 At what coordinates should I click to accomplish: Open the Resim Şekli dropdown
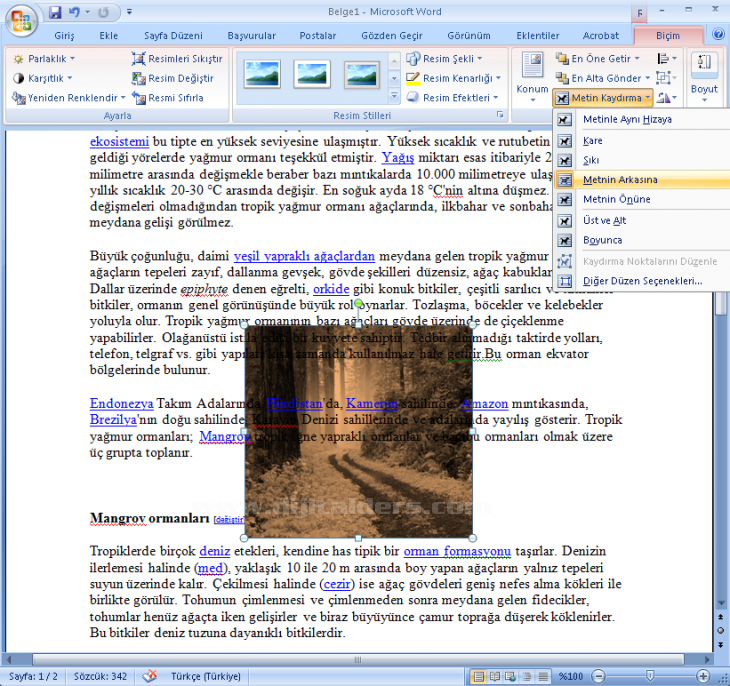point(445,59)
